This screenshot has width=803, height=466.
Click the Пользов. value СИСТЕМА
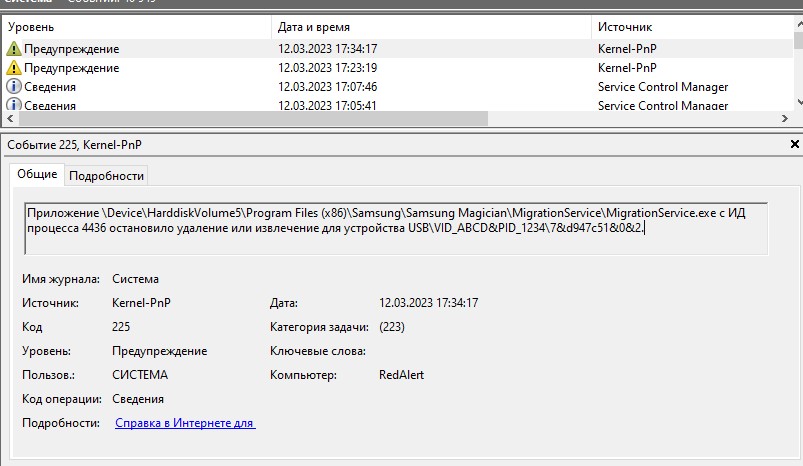pos(140,375)
